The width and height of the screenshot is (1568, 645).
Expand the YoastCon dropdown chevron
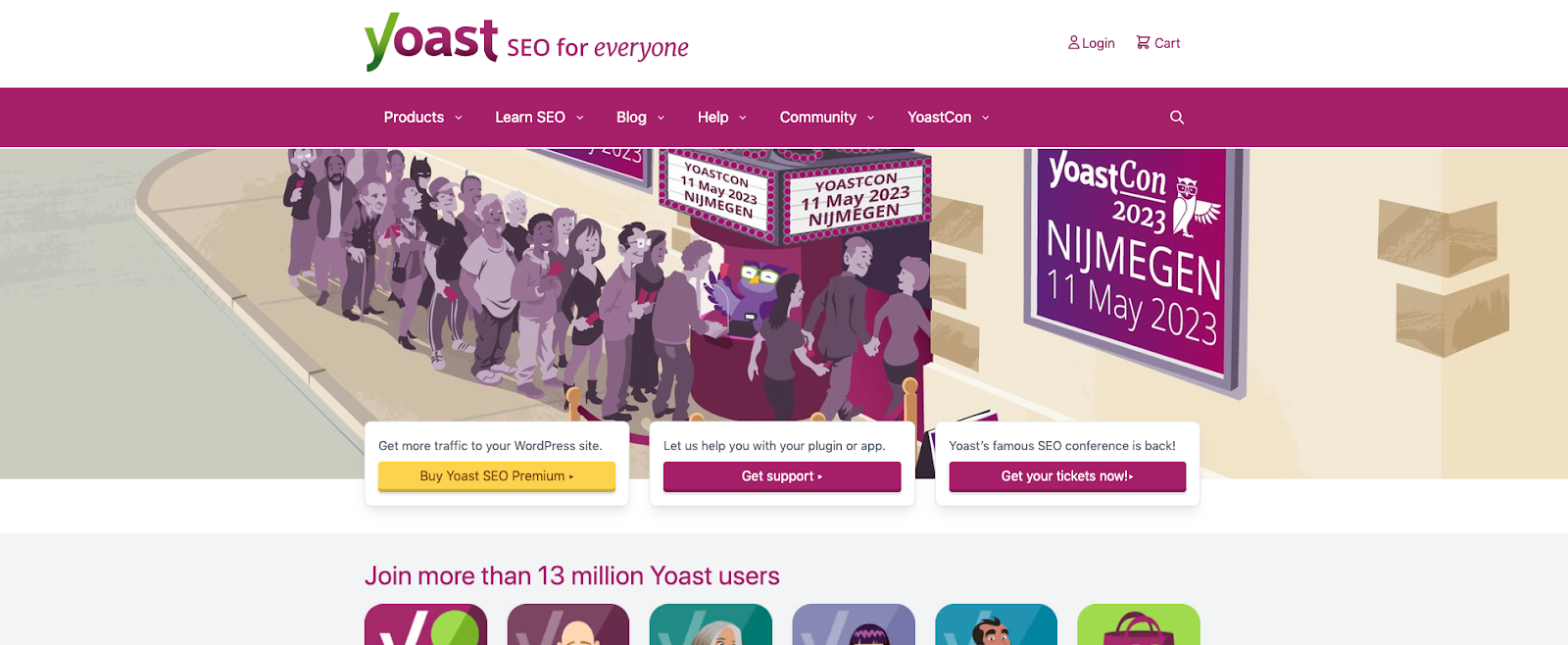tap(986, 118)
